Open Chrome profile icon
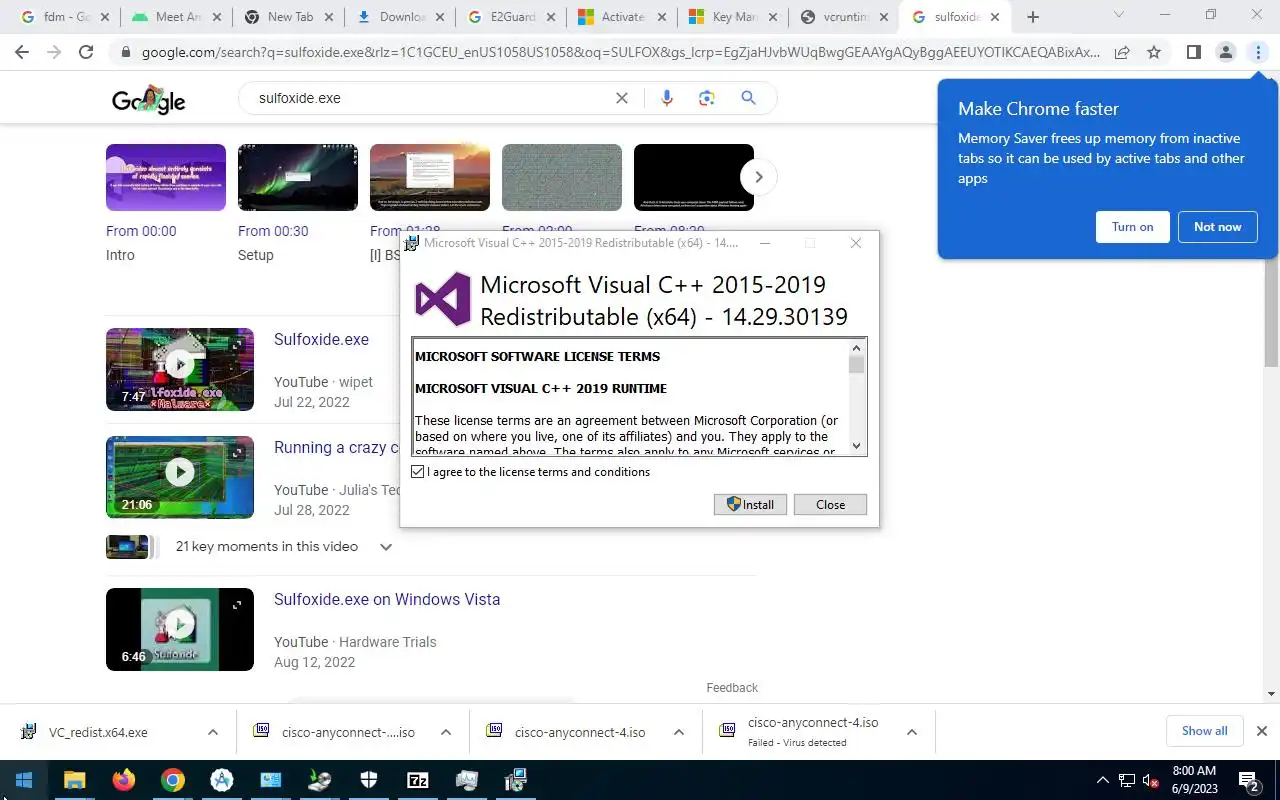This screenshot has width=1280, height=800. (1225, 52)
